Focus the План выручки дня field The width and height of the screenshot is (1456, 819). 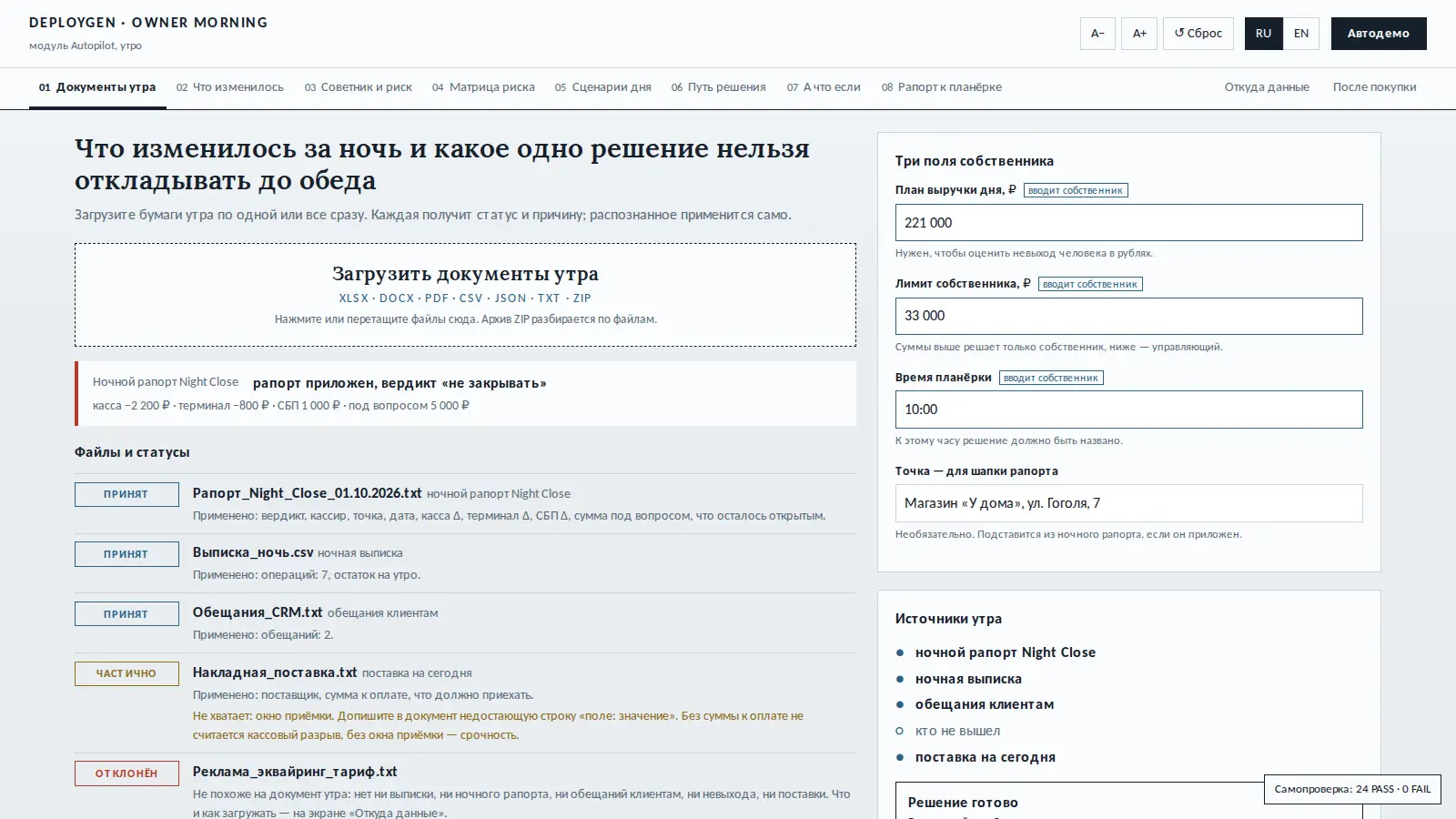pyautogui.click(x=1128, y=223)
